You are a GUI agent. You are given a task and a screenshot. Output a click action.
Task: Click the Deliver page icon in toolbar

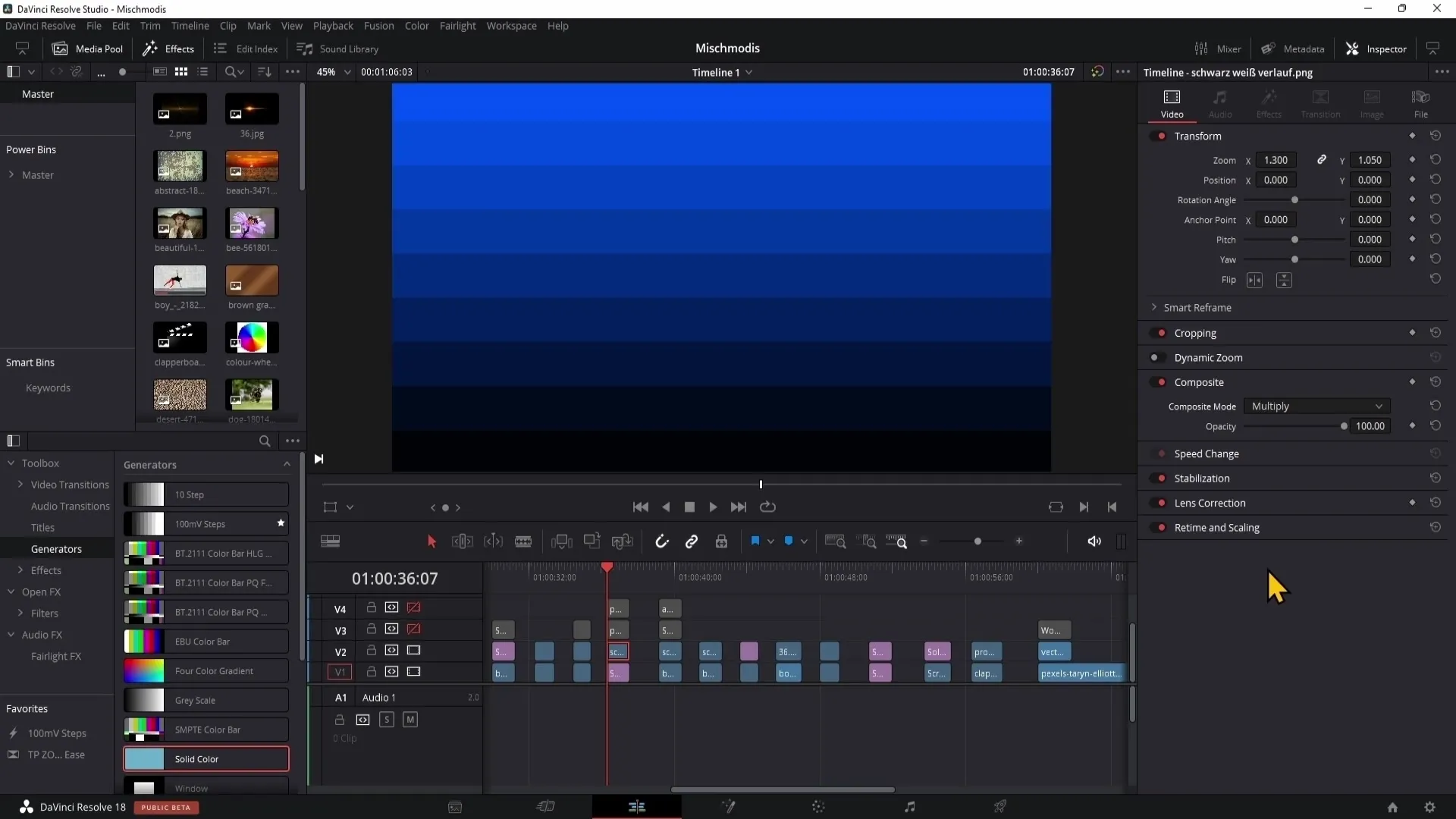[1000, 807]
